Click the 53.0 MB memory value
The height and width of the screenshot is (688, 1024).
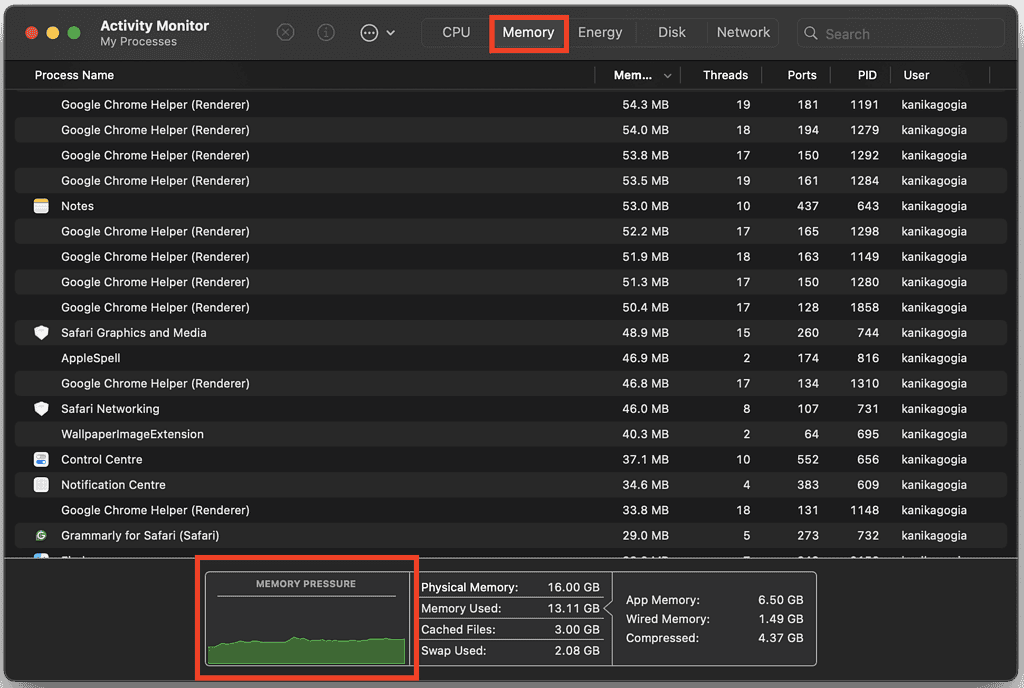645,206
